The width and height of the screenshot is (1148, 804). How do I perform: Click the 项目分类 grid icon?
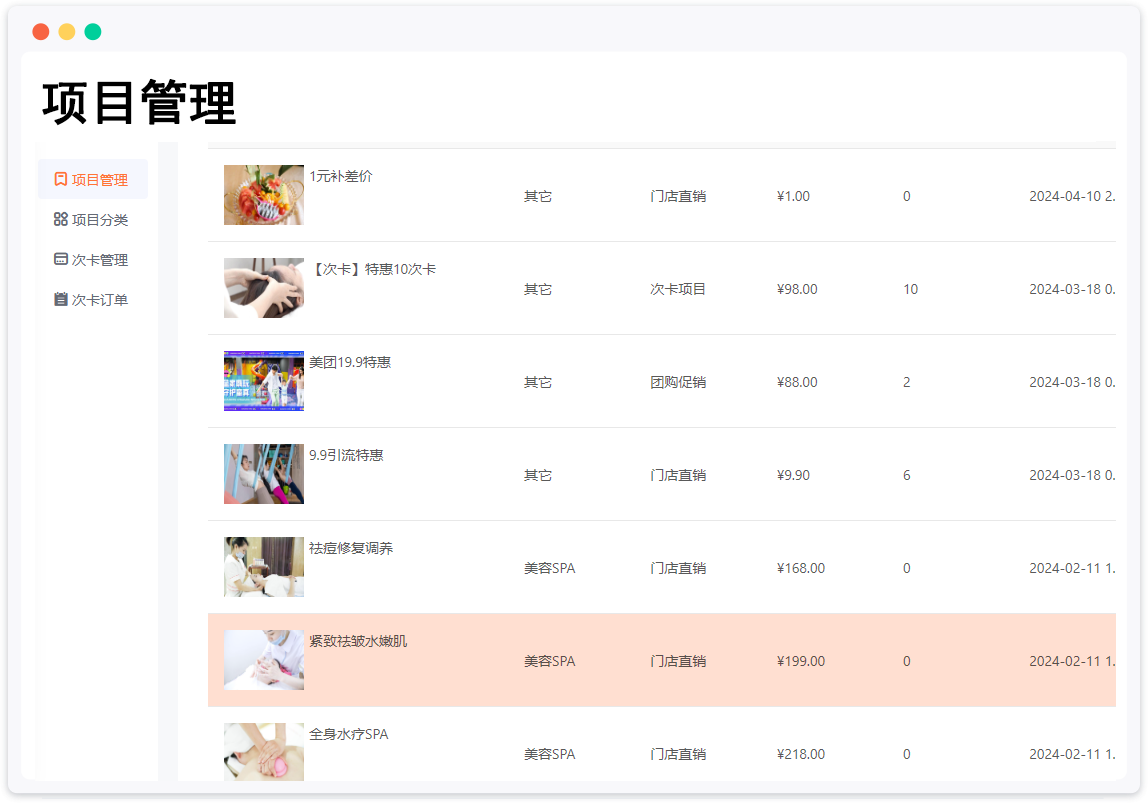pos(61,220)
